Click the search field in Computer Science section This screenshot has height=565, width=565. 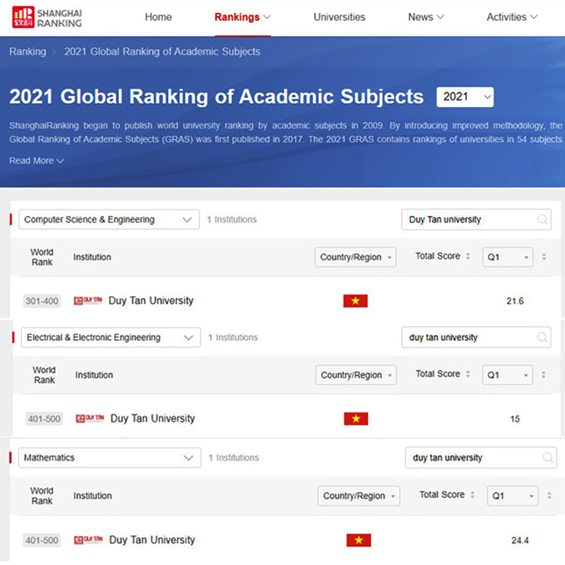point(476,219)
